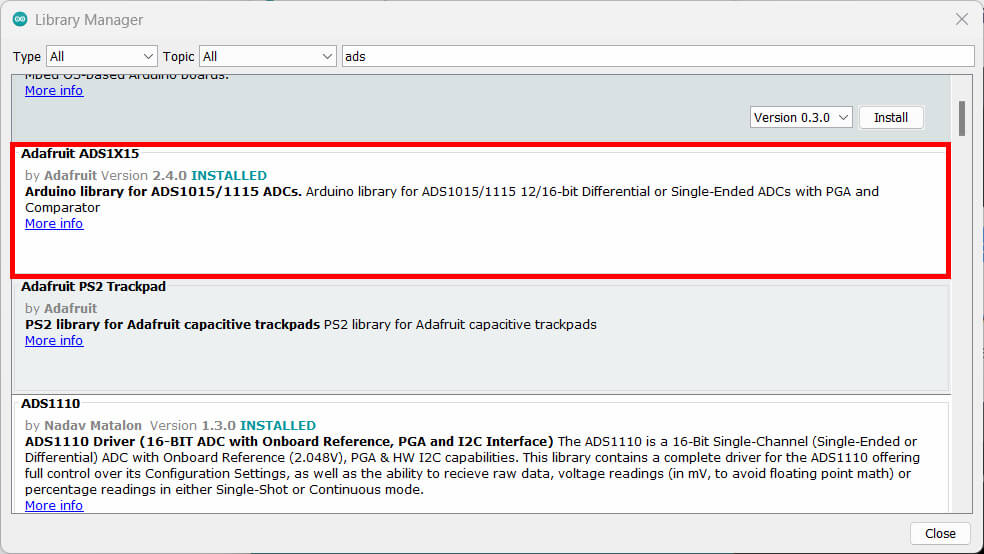The height and width of the screenshot is (554, 984).
Task: Open the Version 0.3.0 dropdown
Action: coord(801,117)
